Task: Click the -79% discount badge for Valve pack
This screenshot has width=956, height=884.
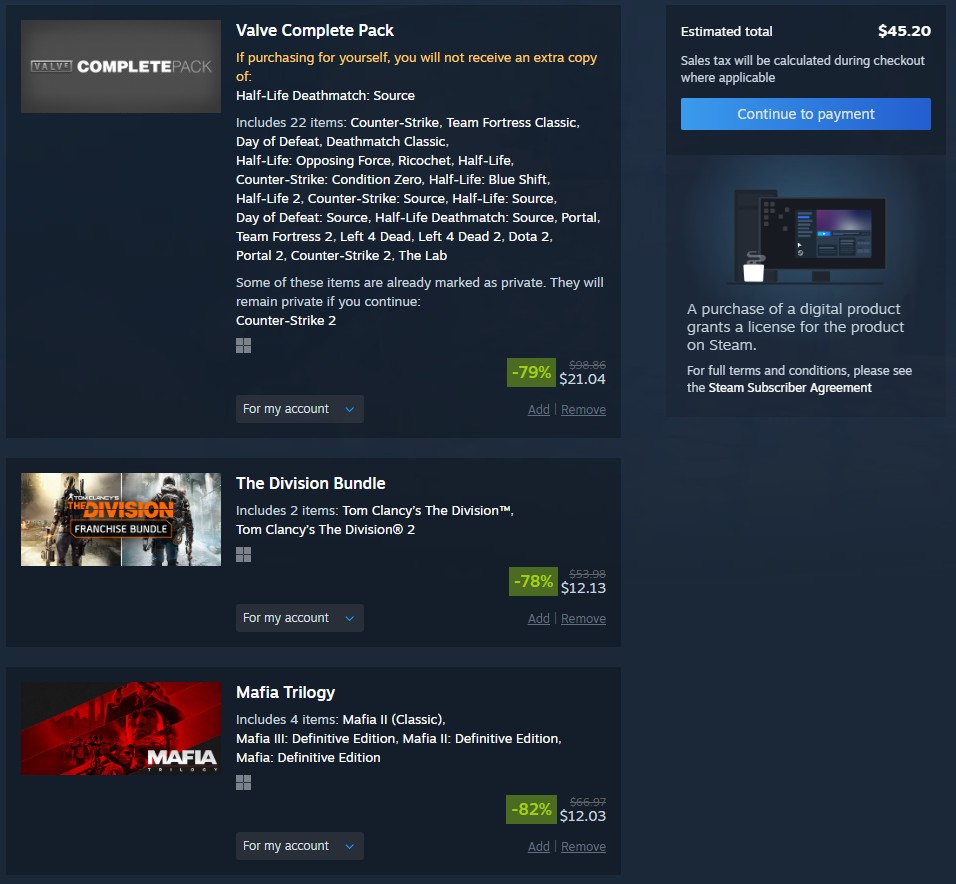Action: point(531,372)
